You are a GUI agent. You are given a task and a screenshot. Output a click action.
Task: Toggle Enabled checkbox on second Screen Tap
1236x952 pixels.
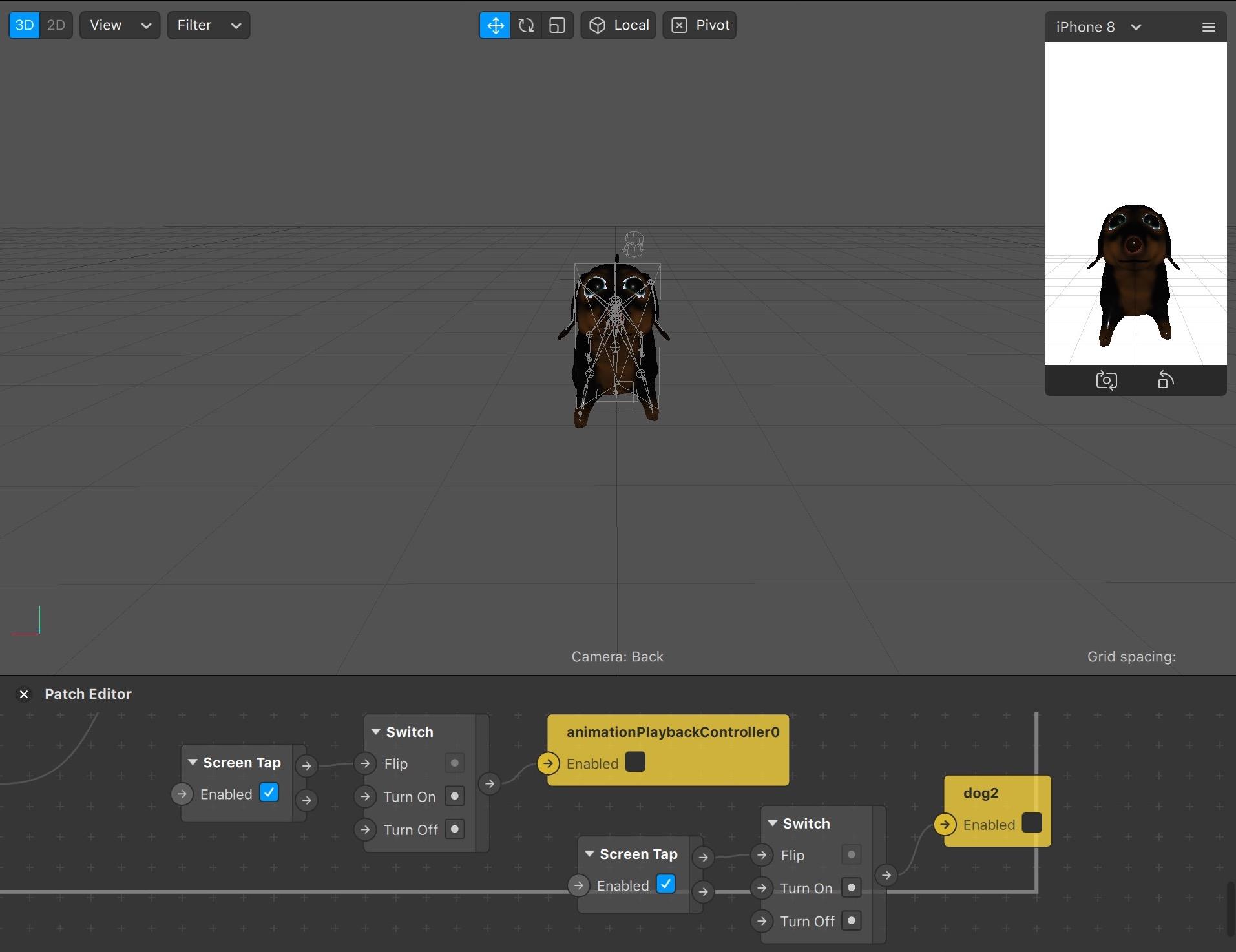[x=665, y=884]
